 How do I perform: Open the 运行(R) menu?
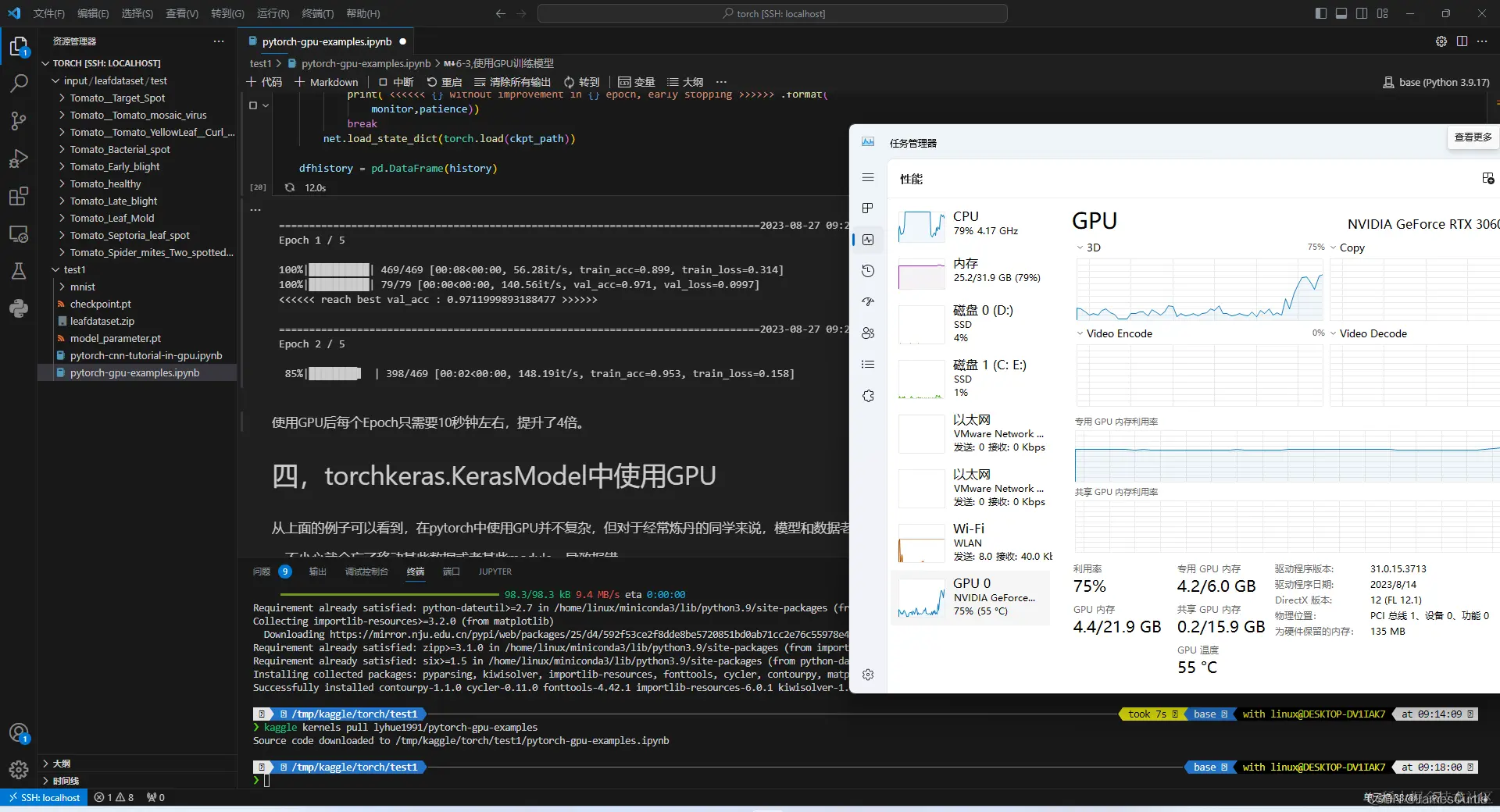(273, 13)
